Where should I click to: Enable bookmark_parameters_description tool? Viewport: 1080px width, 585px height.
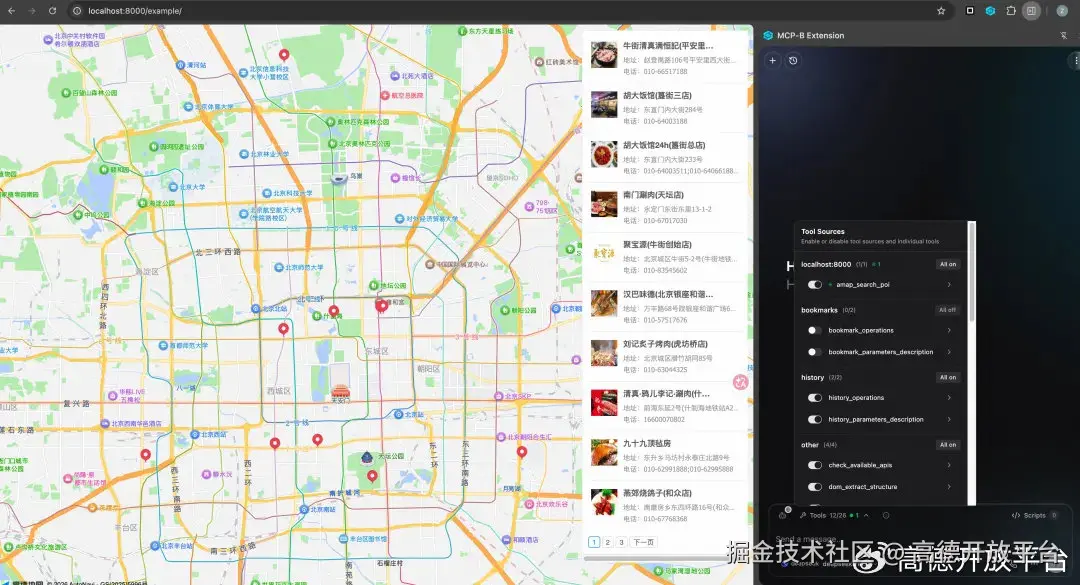point(815,352)
